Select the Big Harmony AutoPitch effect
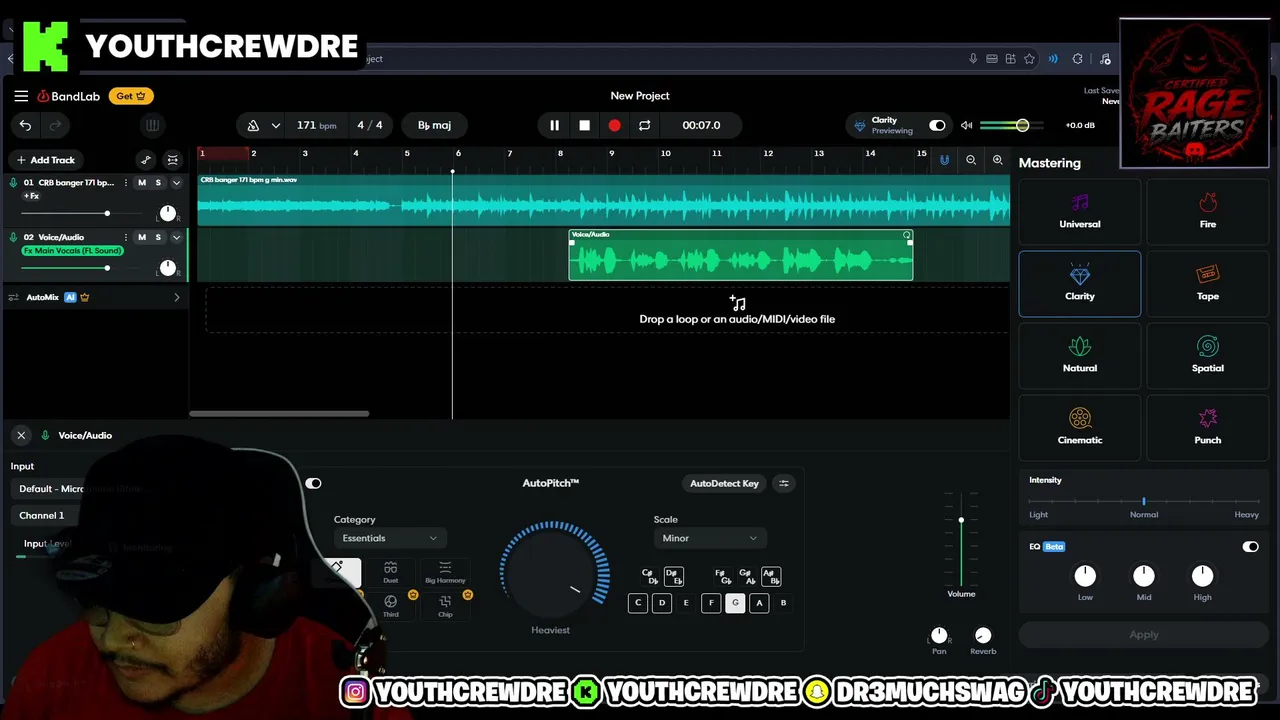This screenshot has width=1280, height=720. [x=445, y=573]
